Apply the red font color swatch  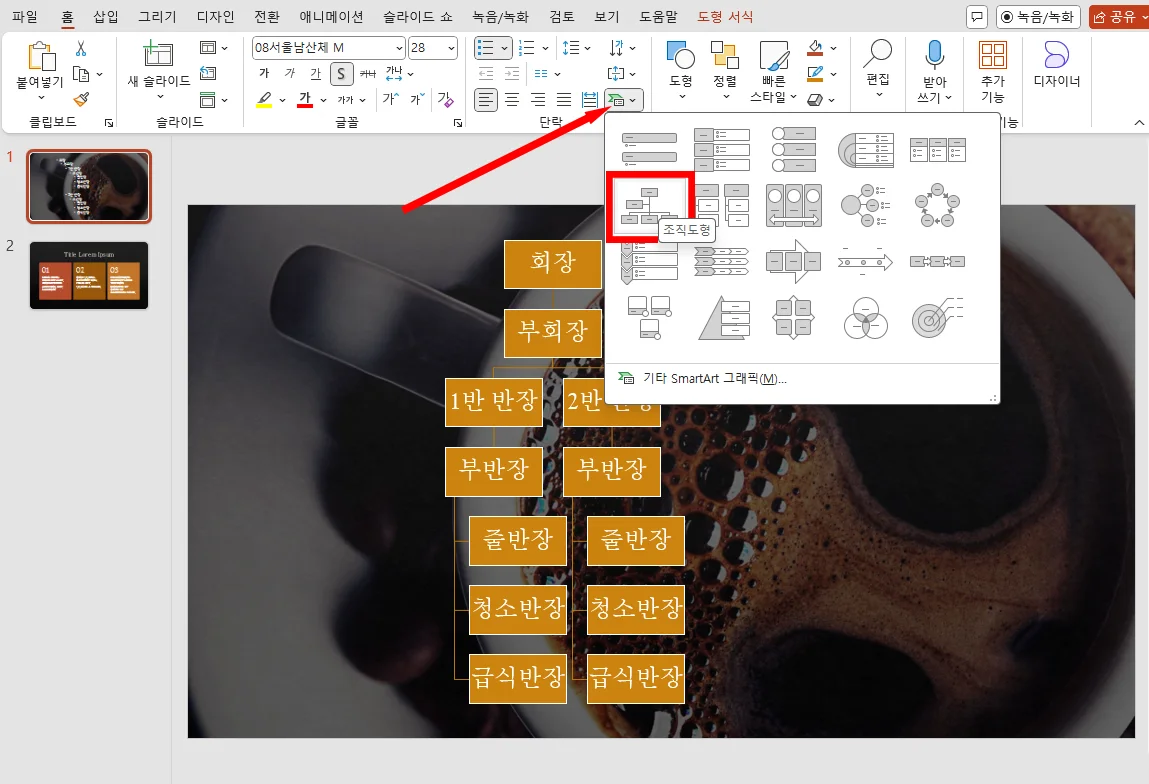(x=306, y=100)
